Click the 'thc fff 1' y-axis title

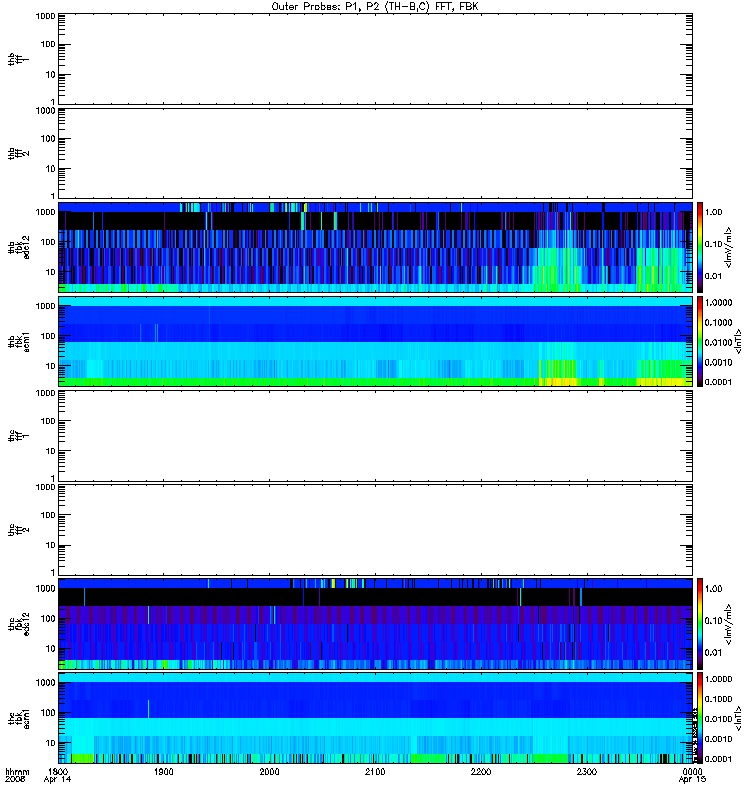pos(19,435)
